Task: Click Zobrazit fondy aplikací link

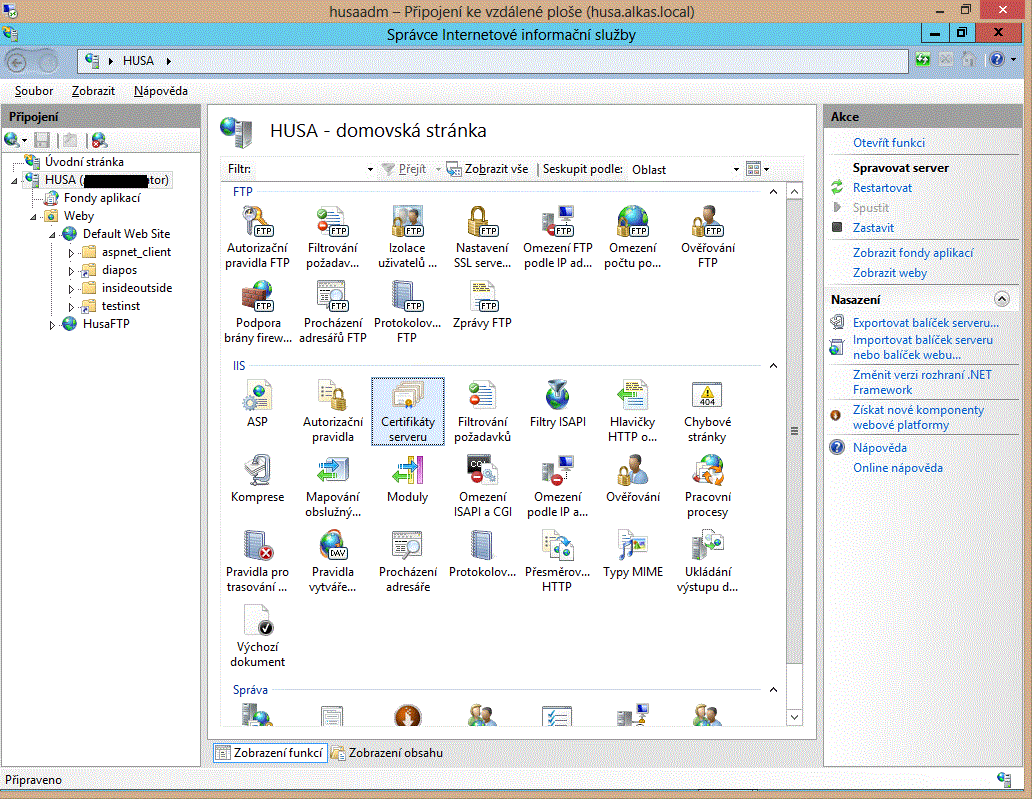Action: pyautogui.click(x=912, y=253)
